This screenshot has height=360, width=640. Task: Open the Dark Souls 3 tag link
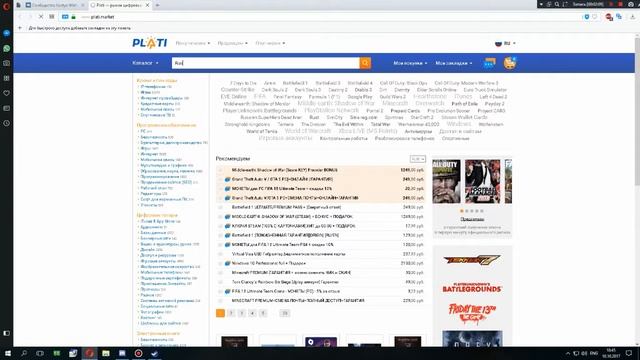[308, 90]
